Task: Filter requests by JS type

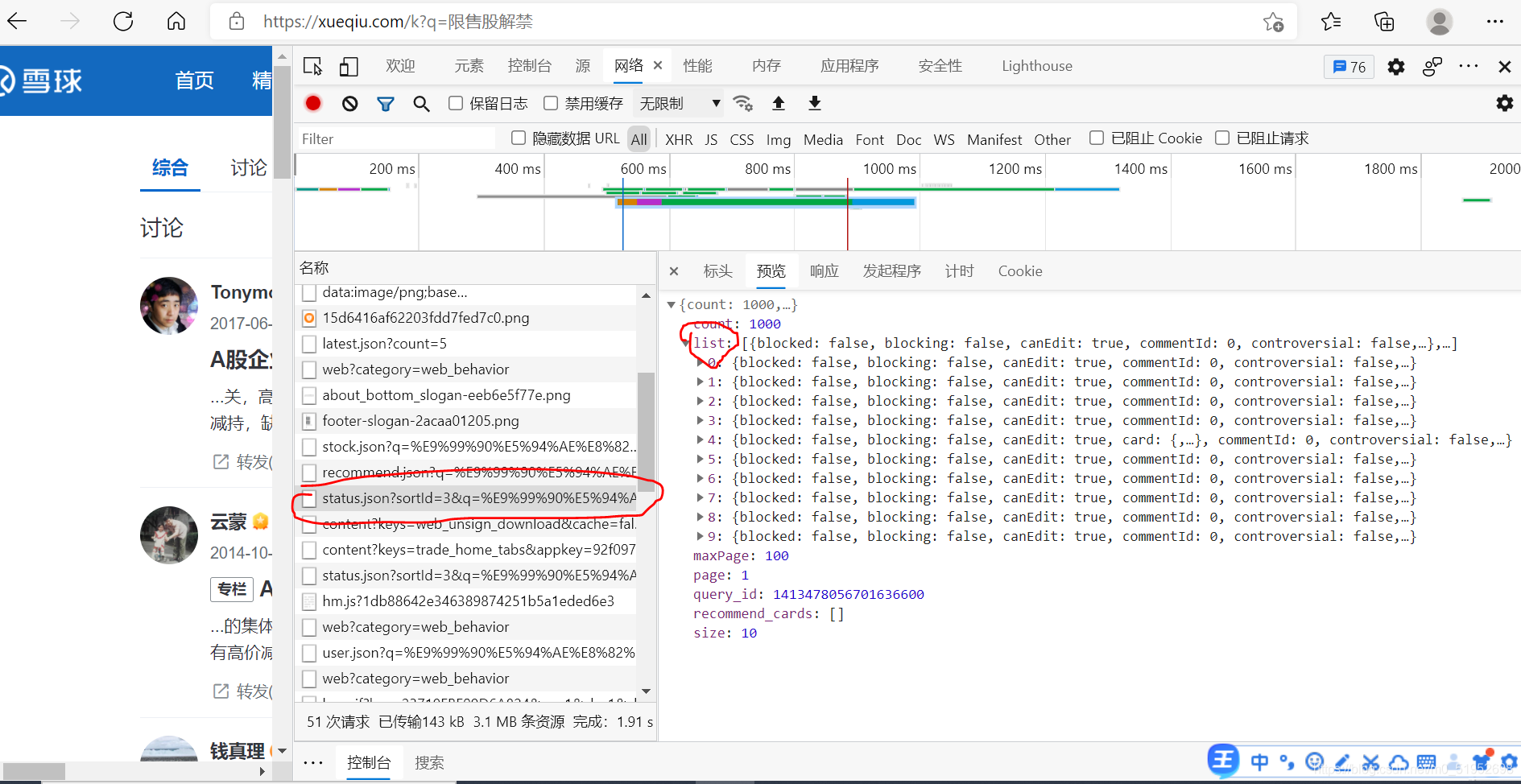Action: coord(711,139)
